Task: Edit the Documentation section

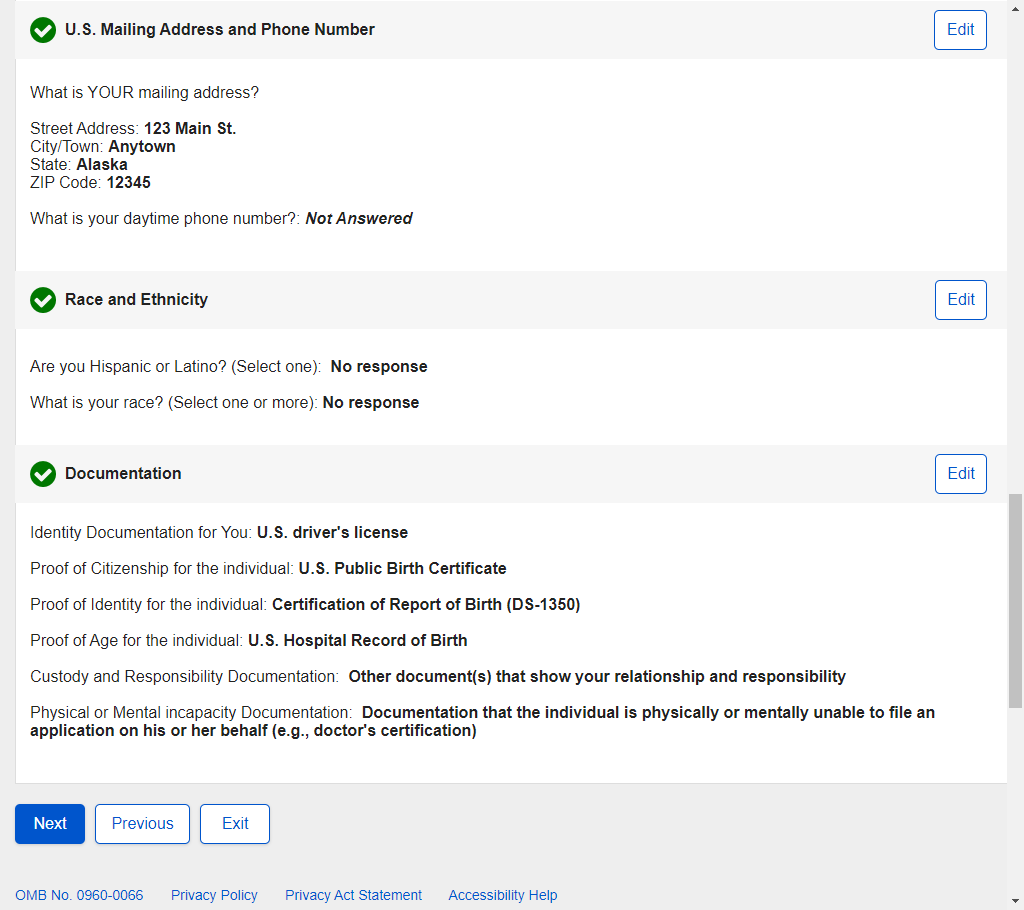Action: 960,474
